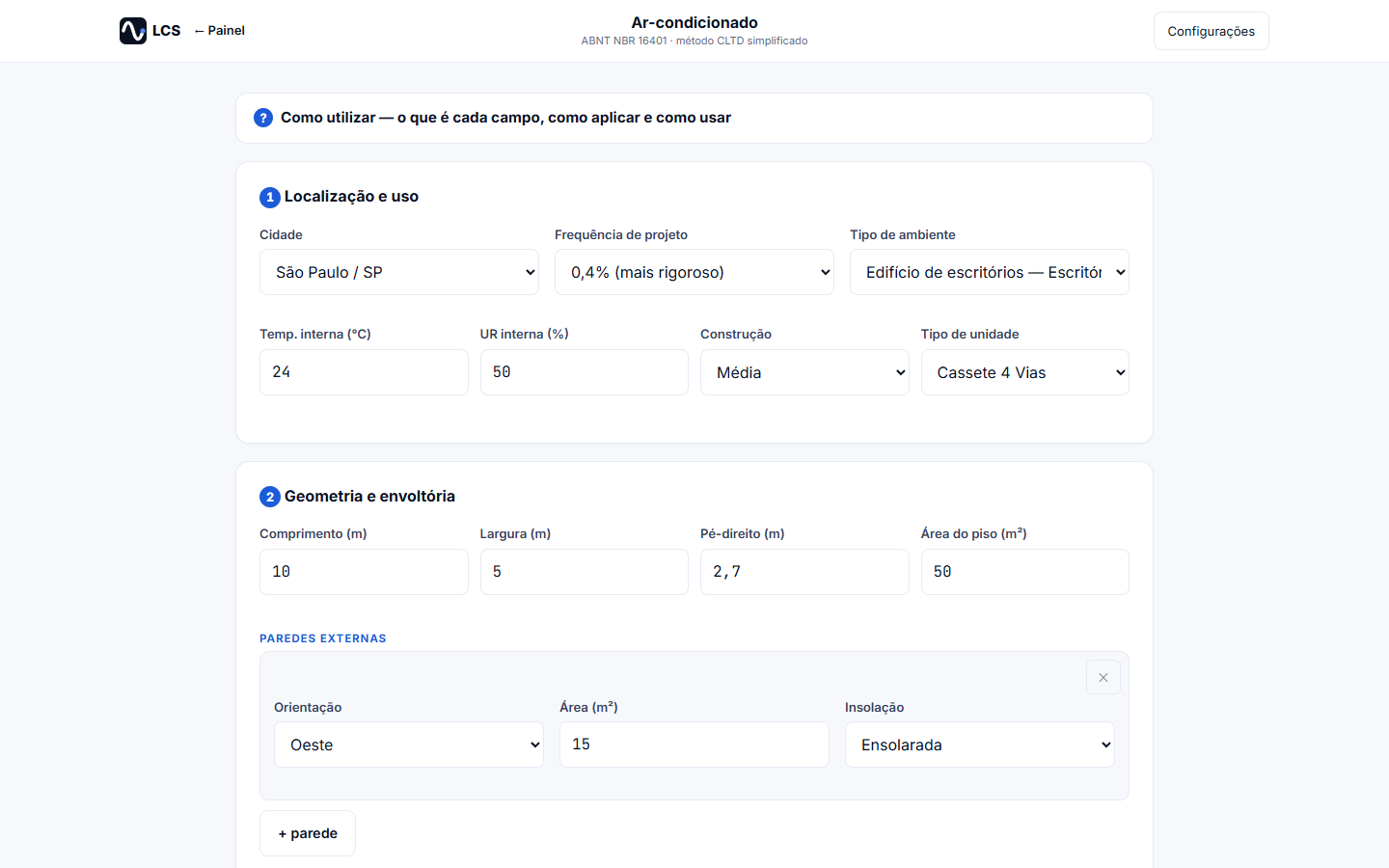Click into the Largura (m) input

tap(585, 572)
